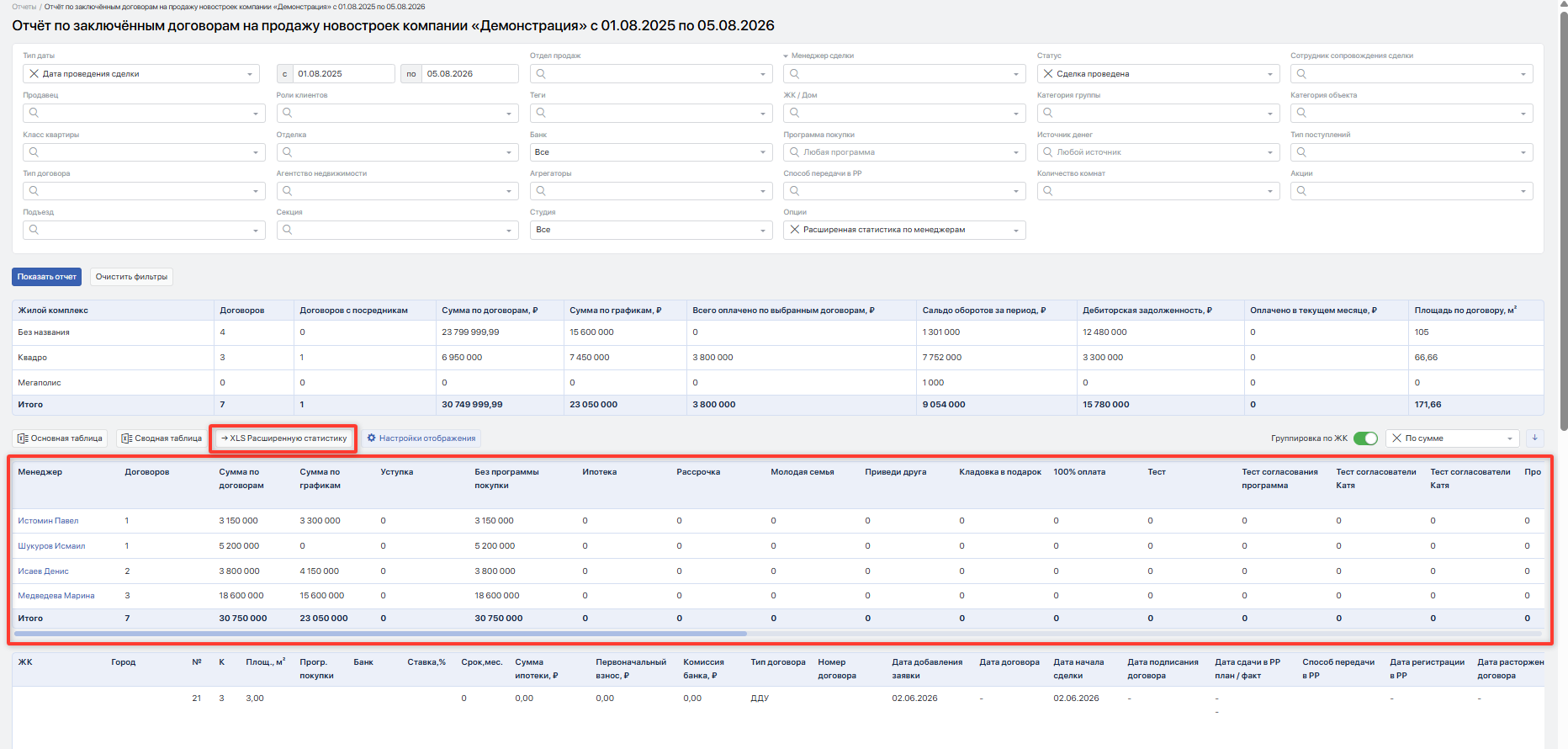Open the Студия dropdown

pyautogui.click(x=650, y=230)
